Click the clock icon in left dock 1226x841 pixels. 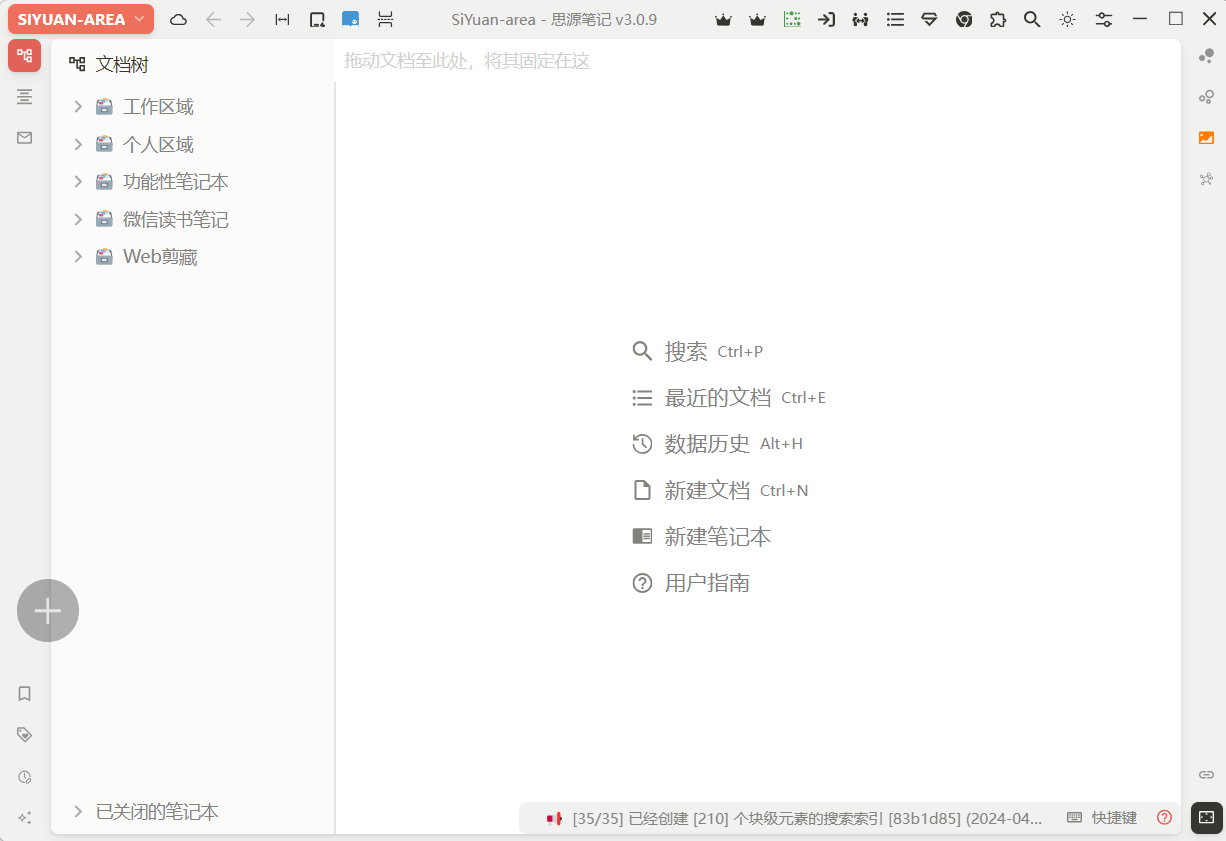(25, 776)
